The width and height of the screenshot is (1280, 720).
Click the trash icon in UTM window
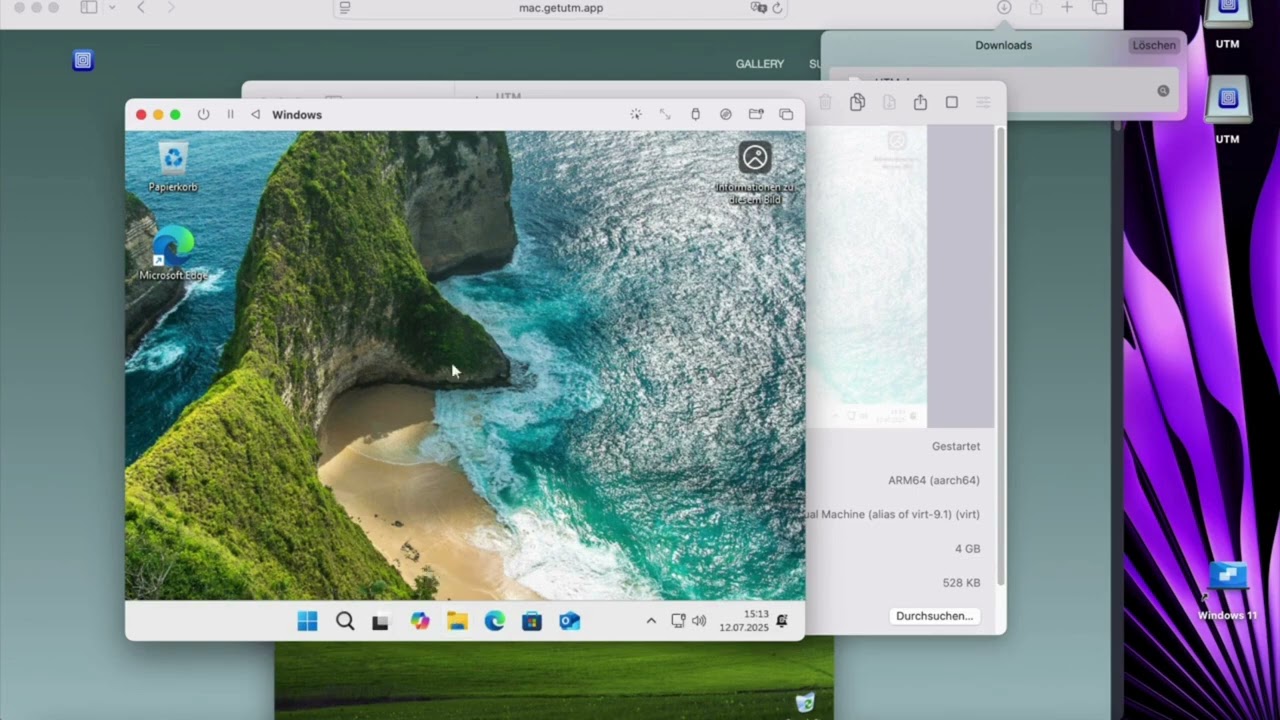pos(825,102)
